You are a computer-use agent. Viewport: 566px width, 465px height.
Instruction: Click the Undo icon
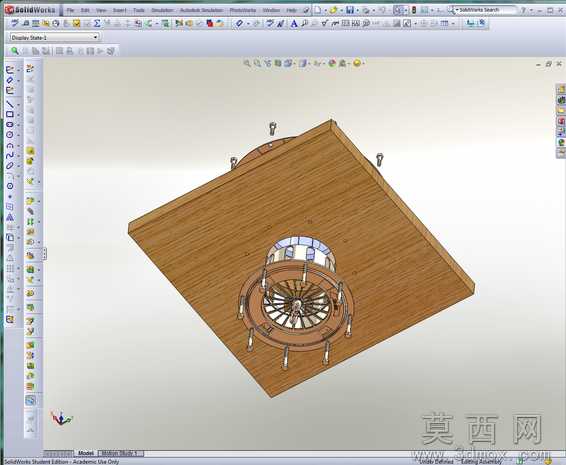click(x=382, y=10)
